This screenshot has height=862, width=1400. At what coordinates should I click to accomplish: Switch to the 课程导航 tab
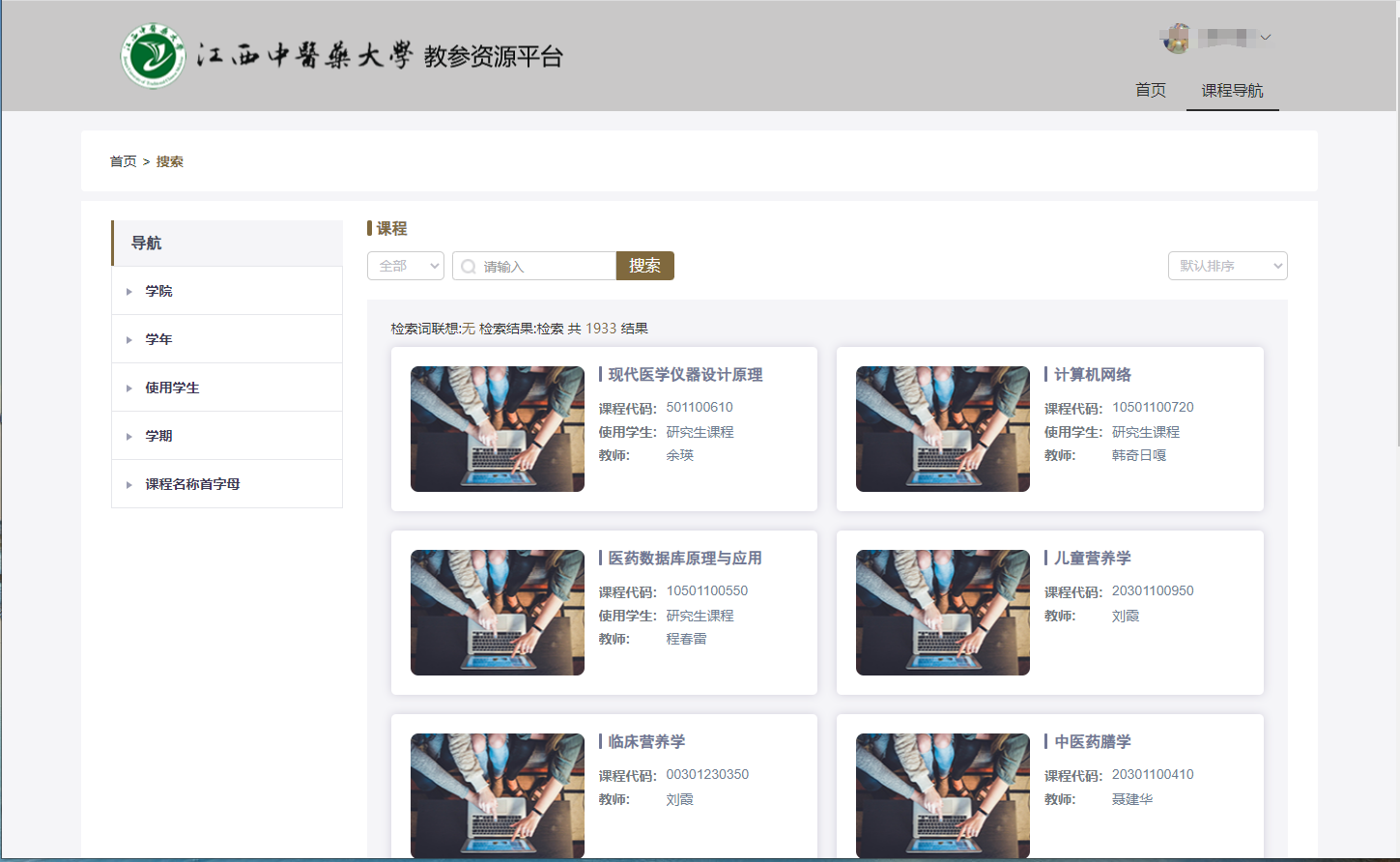click(x=1232, y=90)
